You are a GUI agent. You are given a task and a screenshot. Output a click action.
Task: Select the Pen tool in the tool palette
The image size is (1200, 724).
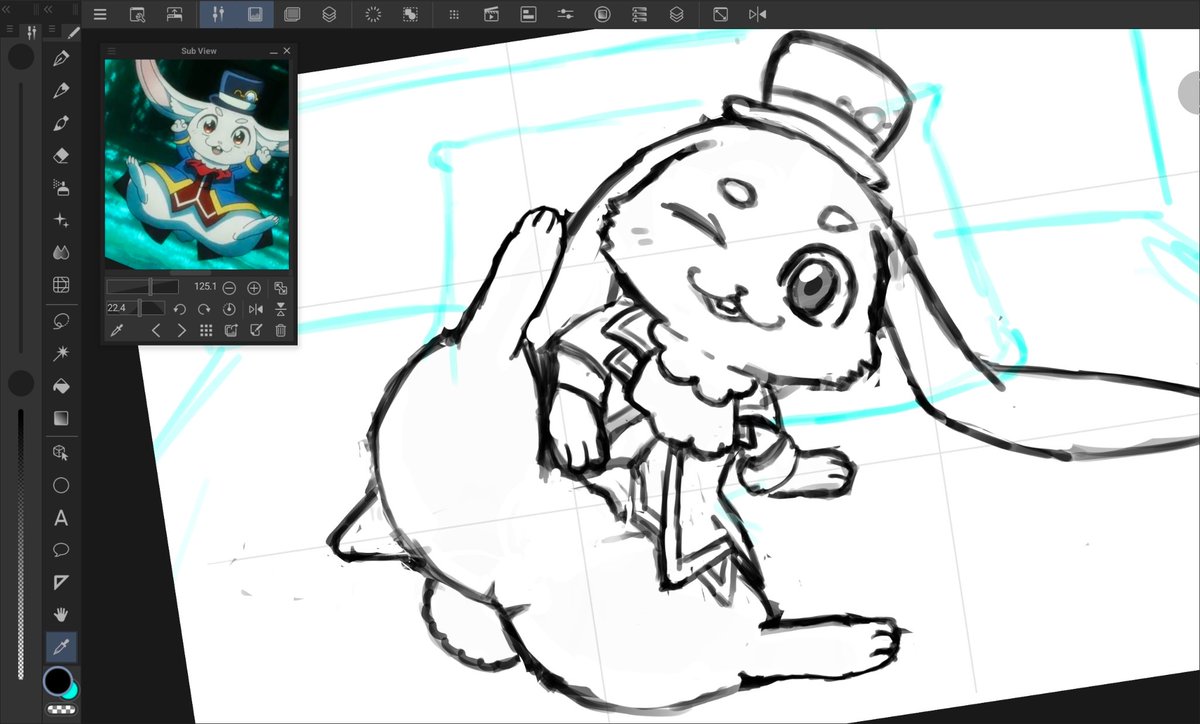(x=61, y=58)
